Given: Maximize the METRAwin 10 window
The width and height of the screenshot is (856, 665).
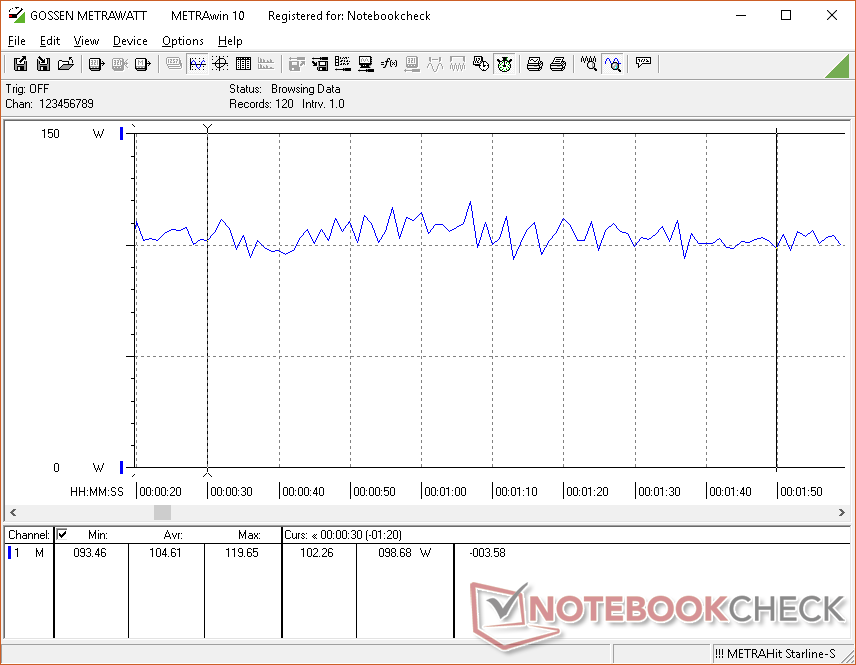Looking at the screenshot, I should point(786,15).
